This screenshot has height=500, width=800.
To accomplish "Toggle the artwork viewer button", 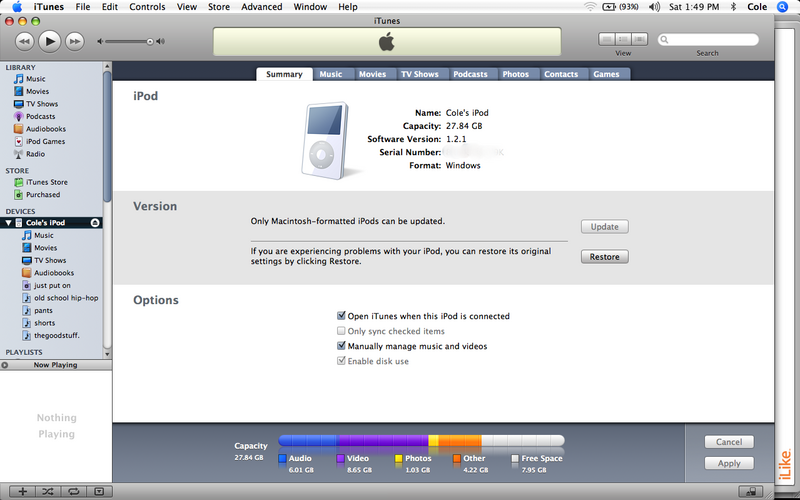I will click(x=99, y=491).
